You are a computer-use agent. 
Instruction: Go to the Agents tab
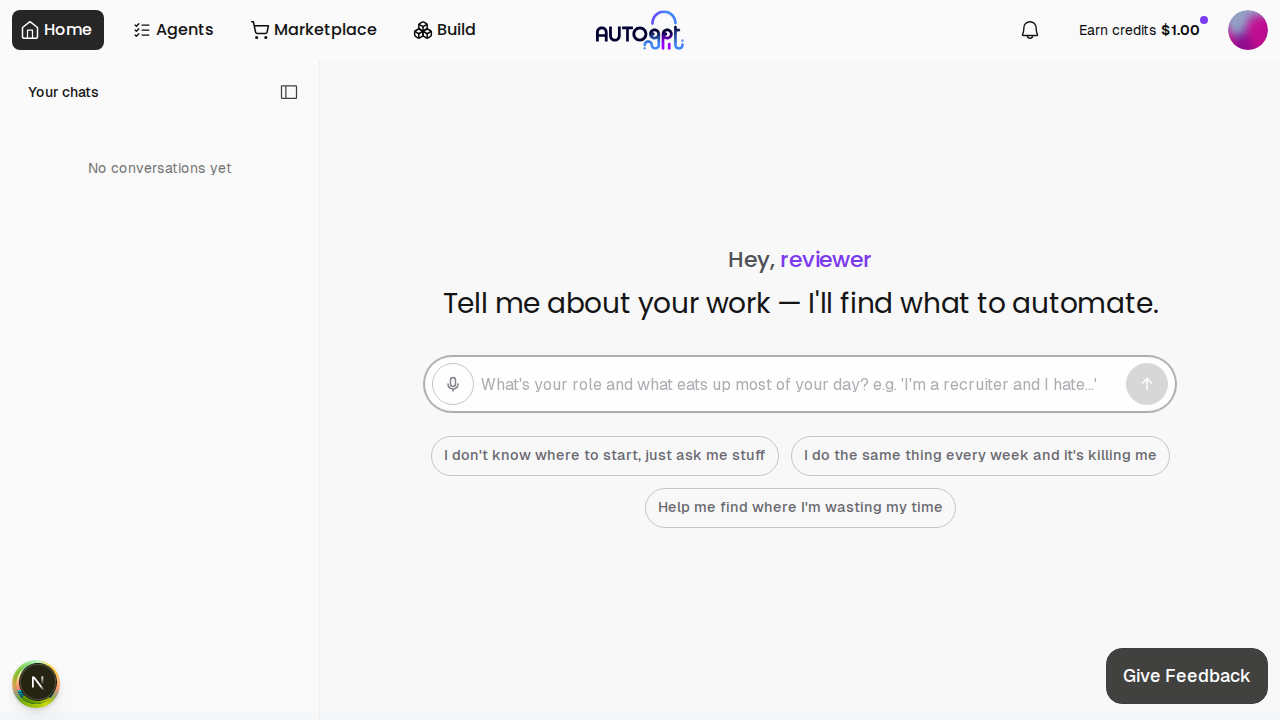click(x=173, y=30)
